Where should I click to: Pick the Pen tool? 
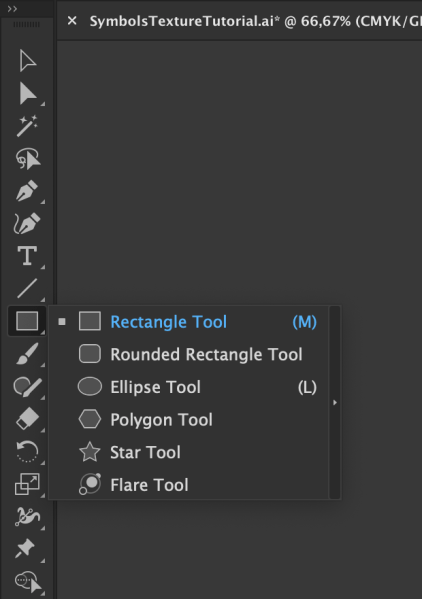27,190
